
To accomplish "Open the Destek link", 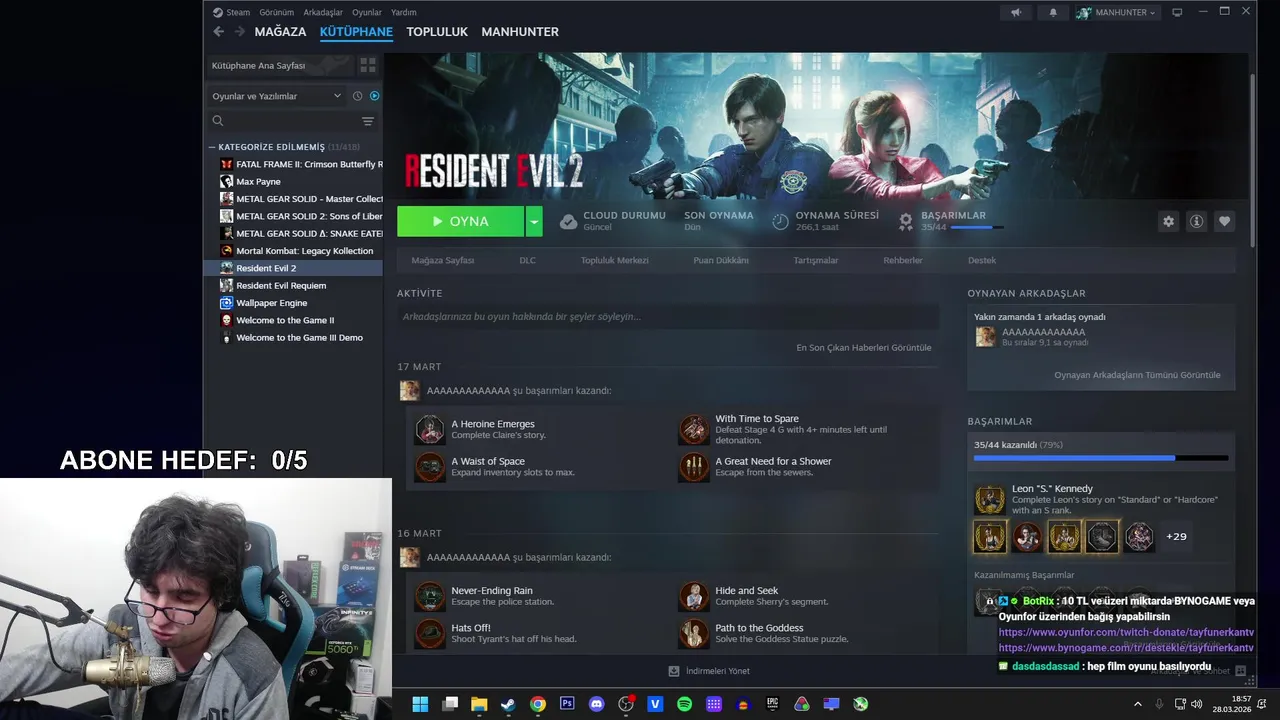I will (x=982, y=260).
